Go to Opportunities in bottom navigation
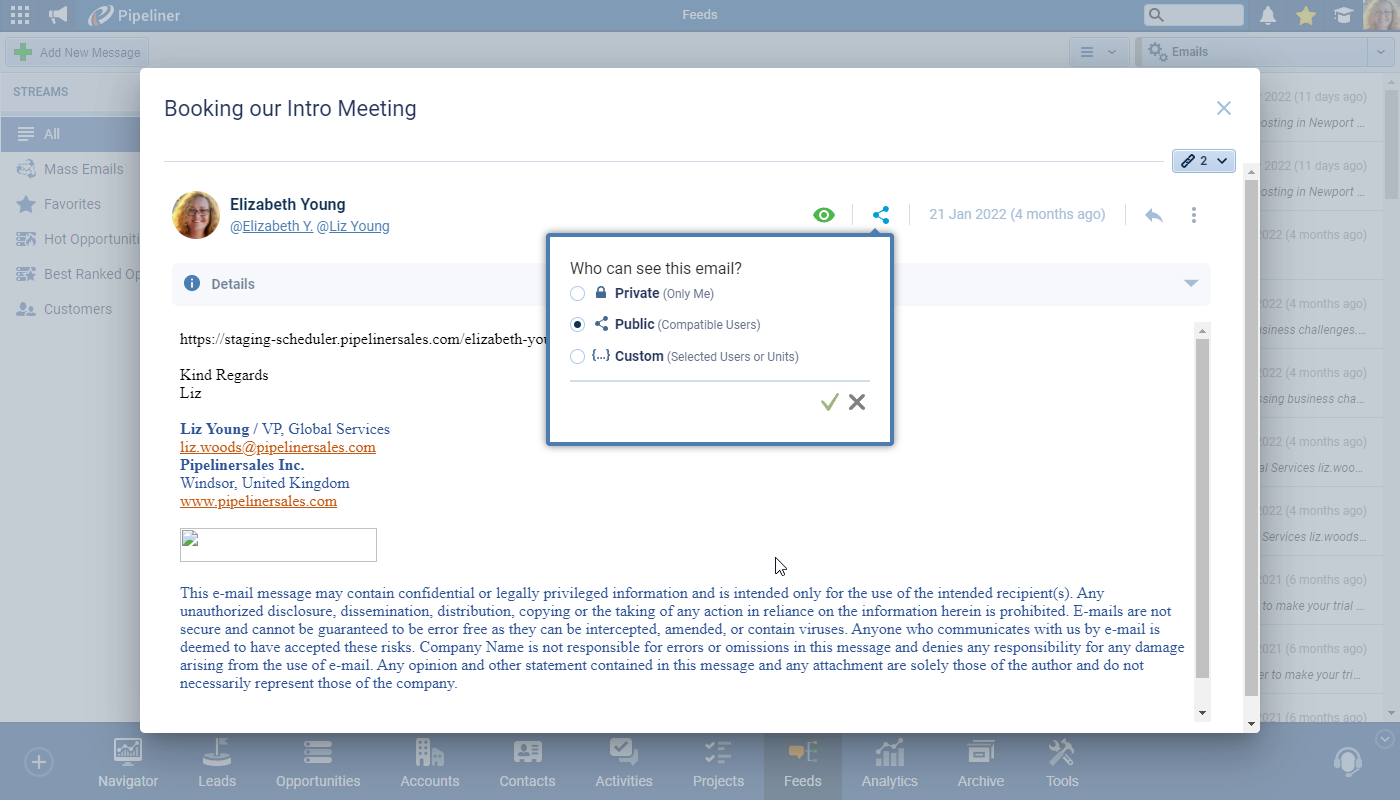 (x=318, y=763)
